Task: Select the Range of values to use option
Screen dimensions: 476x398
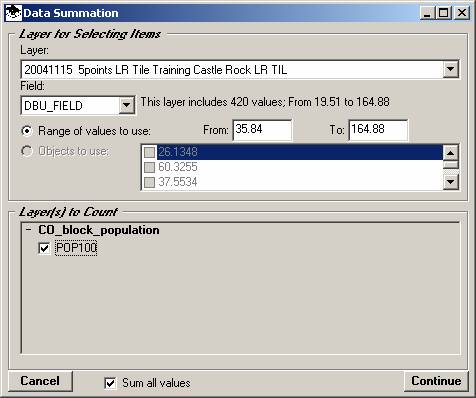Action: pos(27,131)
